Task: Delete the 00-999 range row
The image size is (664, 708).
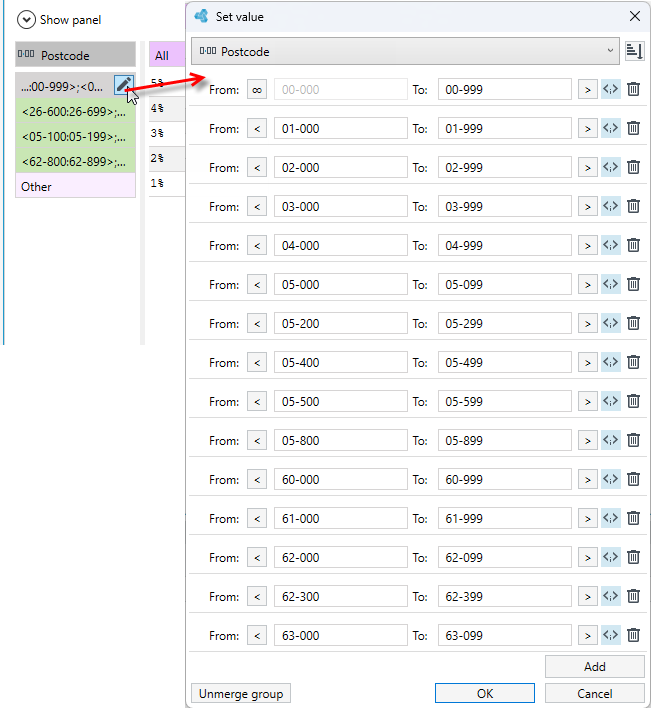Action: [633, 89]
